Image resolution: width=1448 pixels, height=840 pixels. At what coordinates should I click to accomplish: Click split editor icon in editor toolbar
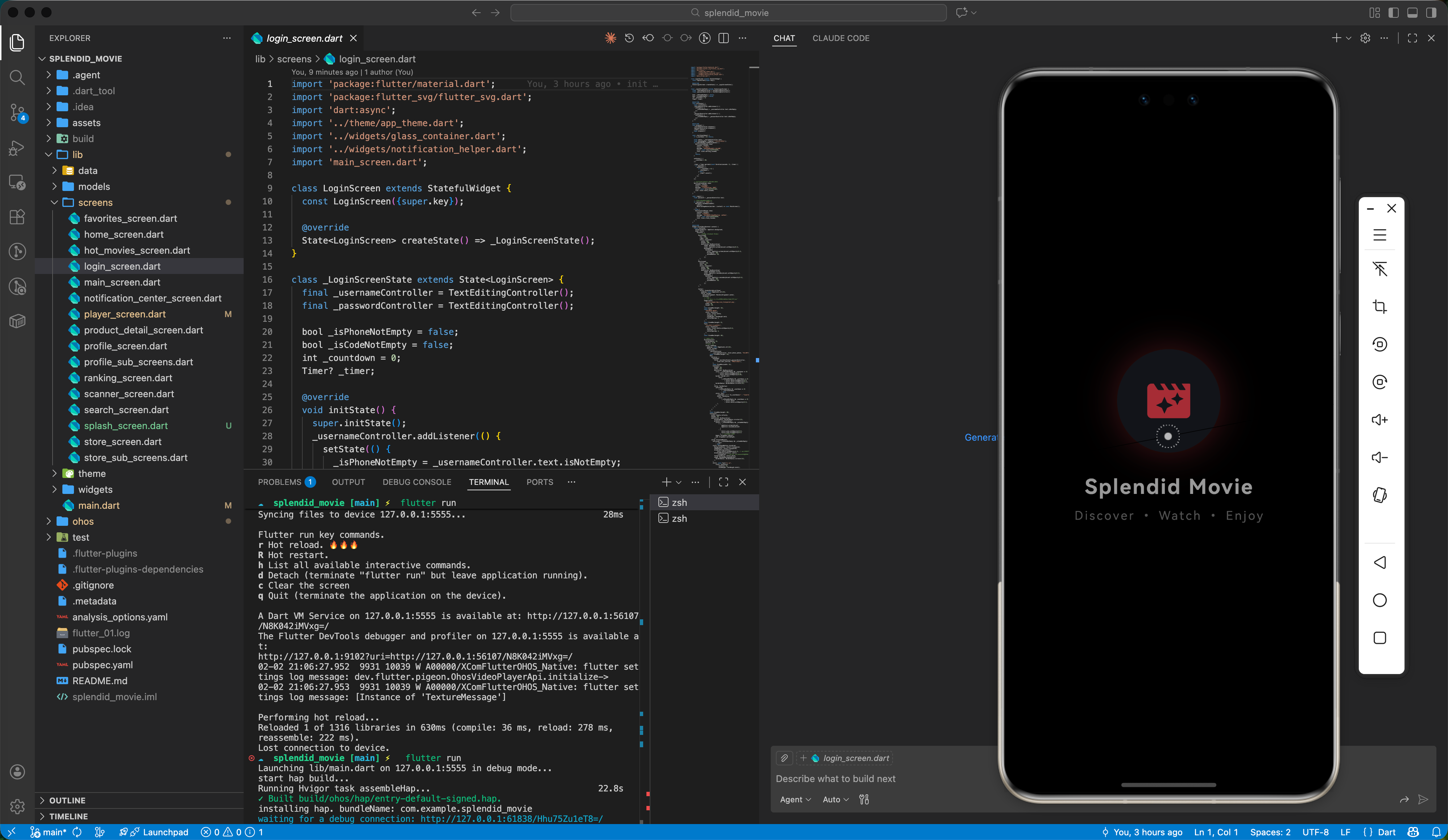click(x=723, y=38)
